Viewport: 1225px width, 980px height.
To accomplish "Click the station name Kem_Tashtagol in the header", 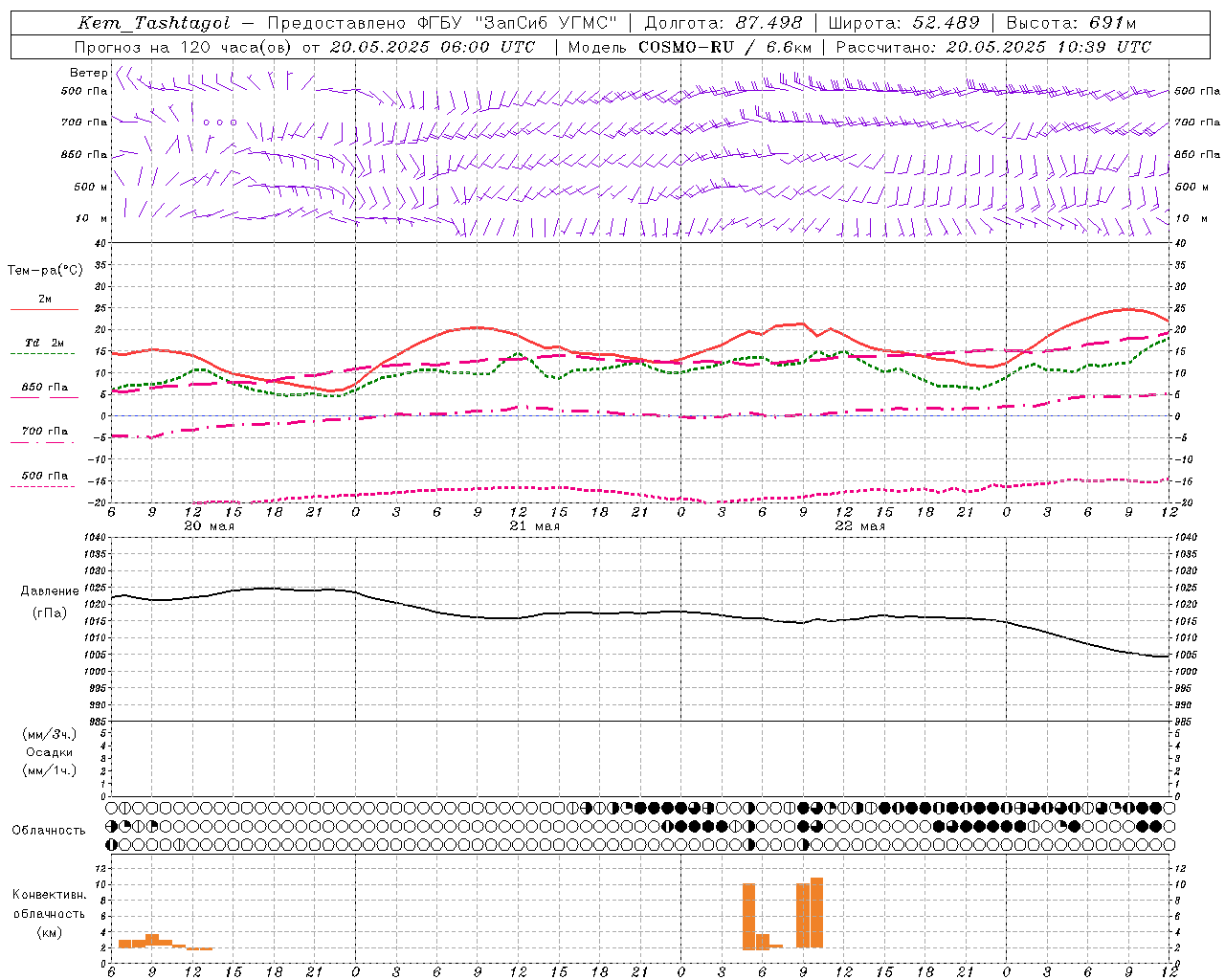I will click(x=153, y=23).
